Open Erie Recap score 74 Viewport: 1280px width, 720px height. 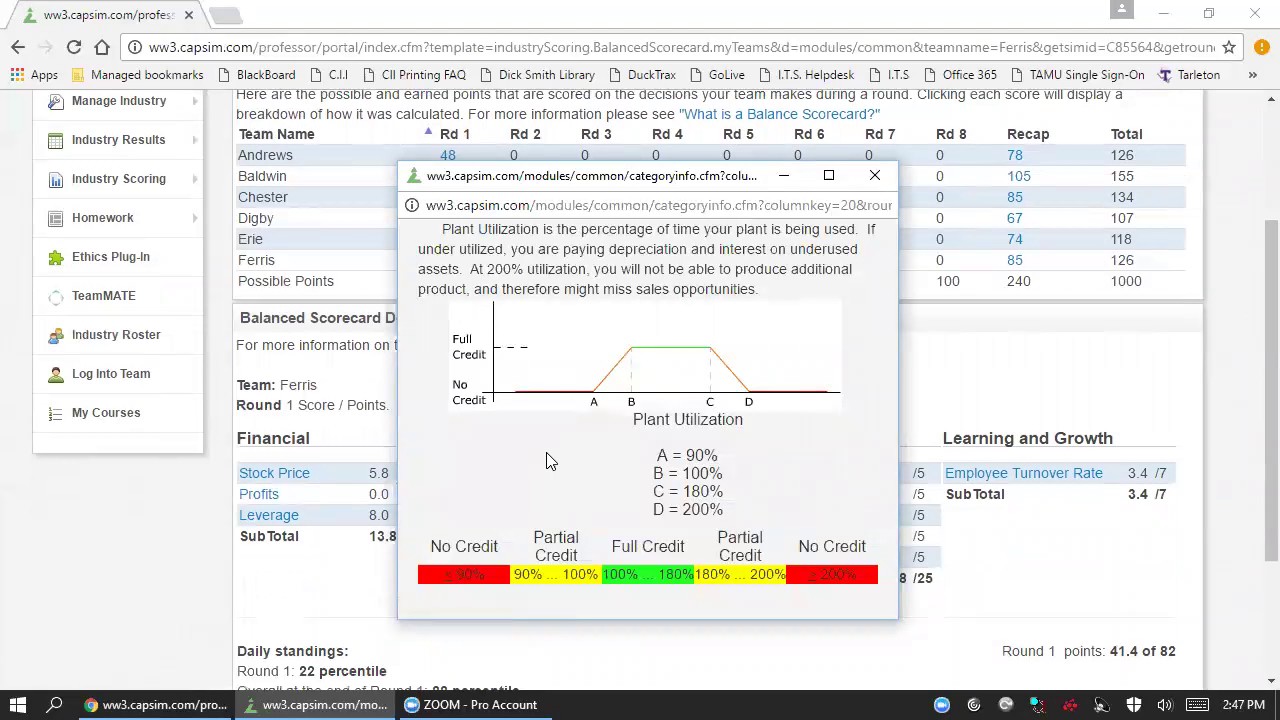pos(1015,239)
